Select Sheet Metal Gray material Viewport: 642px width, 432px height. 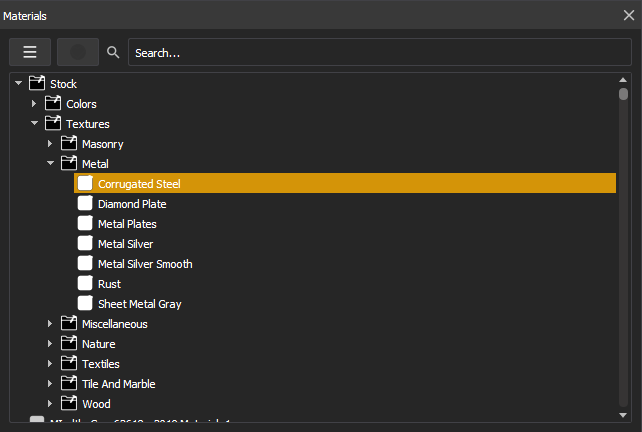tap(139, 304)
